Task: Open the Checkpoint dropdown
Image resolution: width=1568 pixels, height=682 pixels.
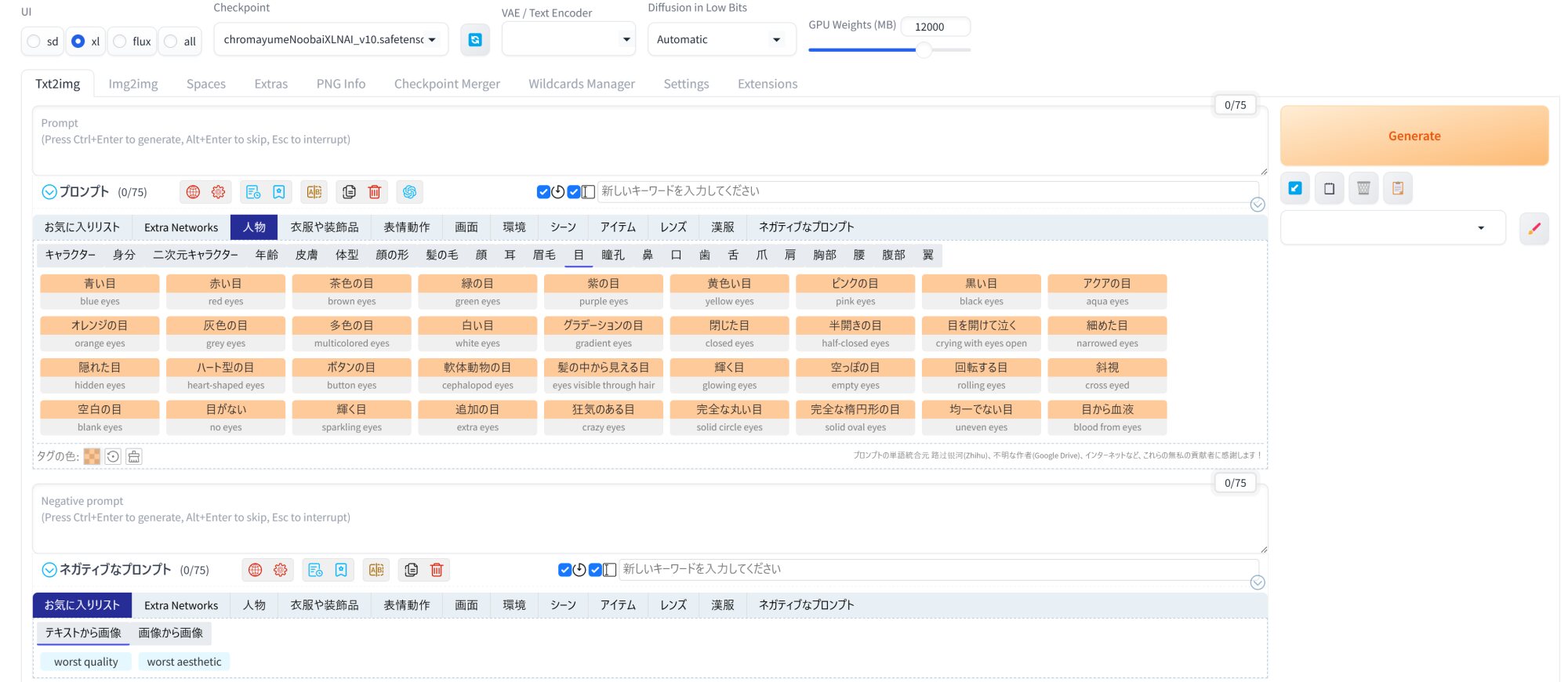Action: click(x=330, y=39)
